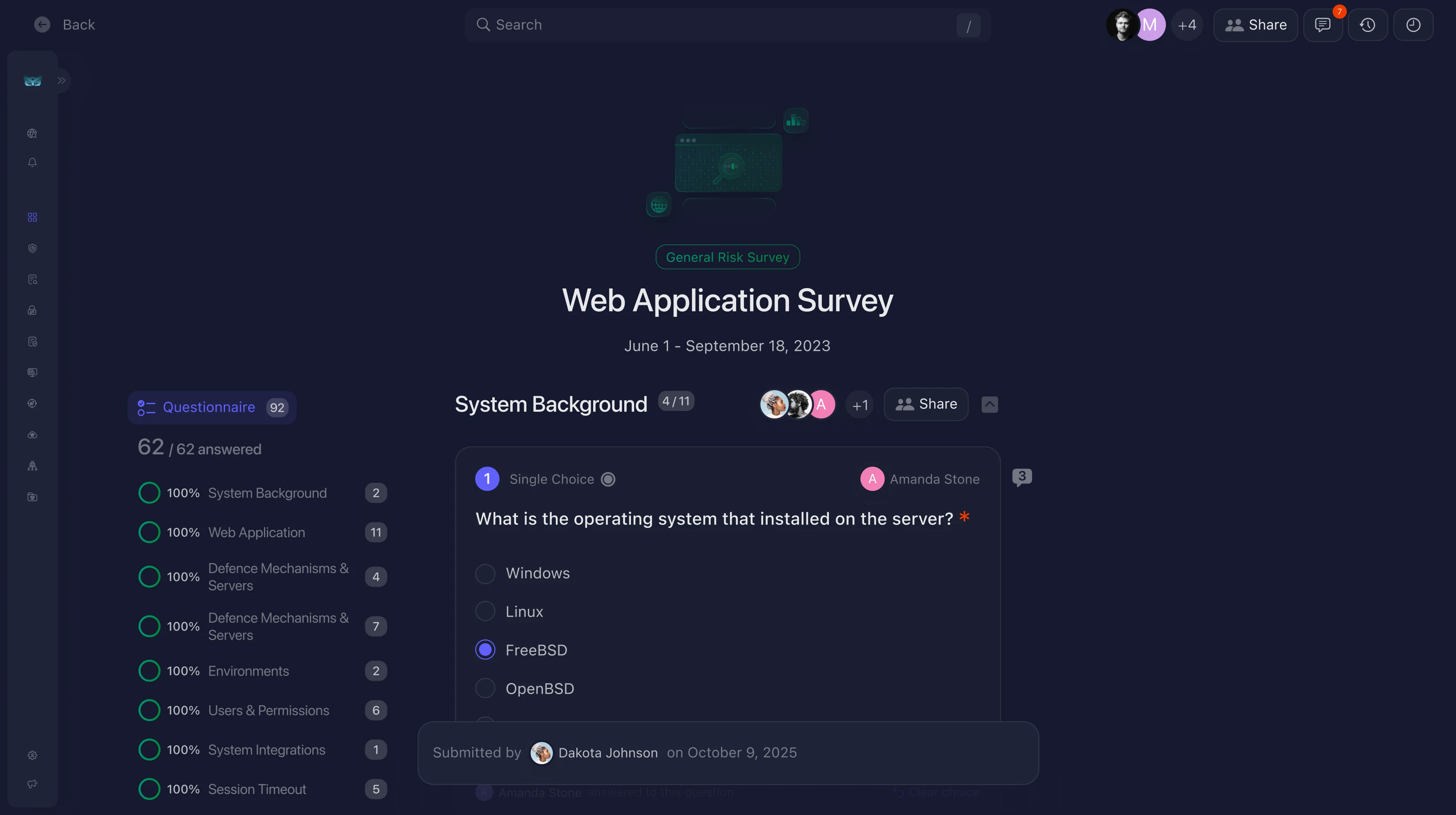Open settings gear in sidebar
Image resolution: width=1456 pixels, height=815 pixels.
tap(32, 755)
